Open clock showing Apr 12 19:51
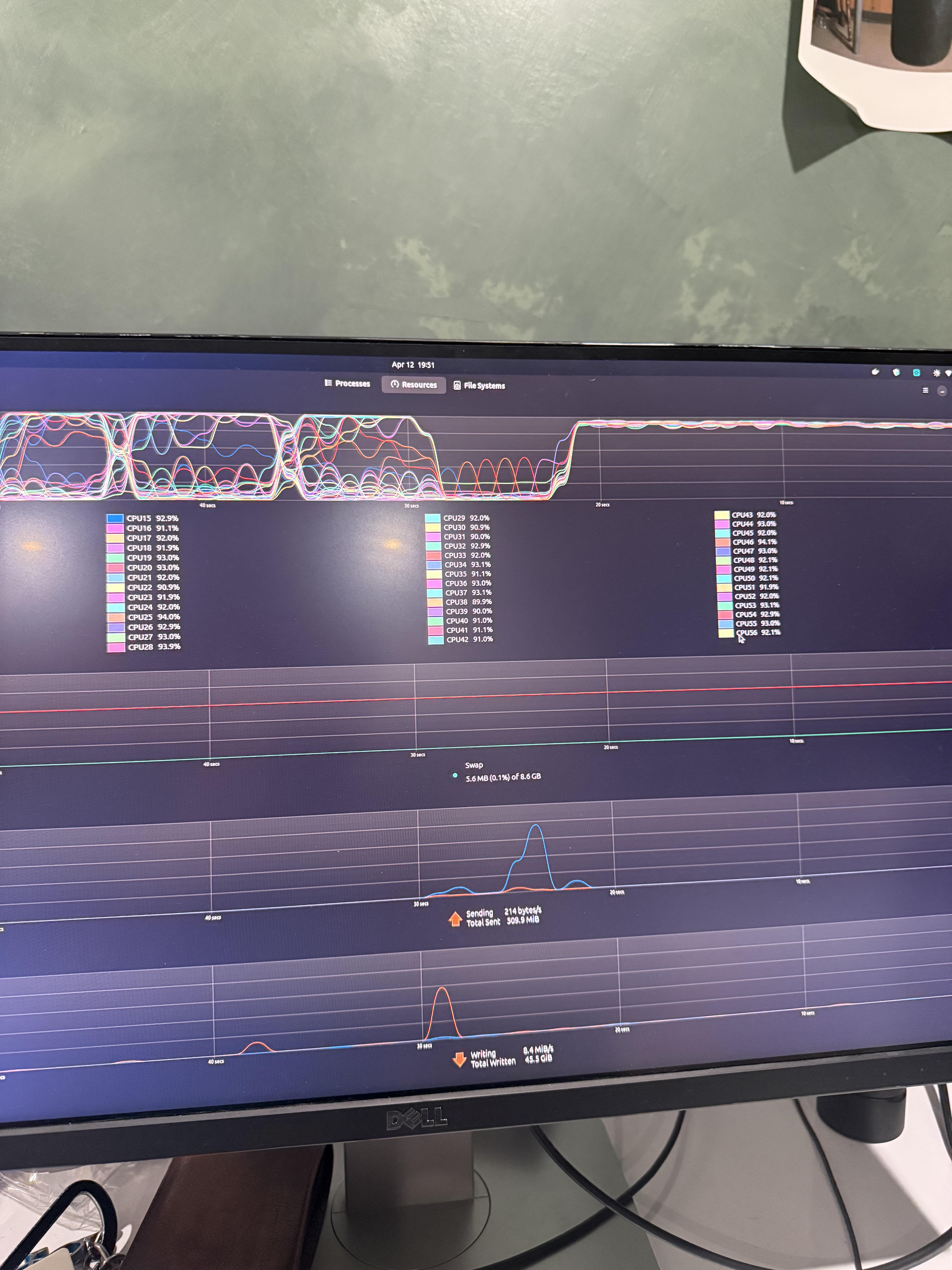Screen dimensions: 952x1270 tap(413, 365)
